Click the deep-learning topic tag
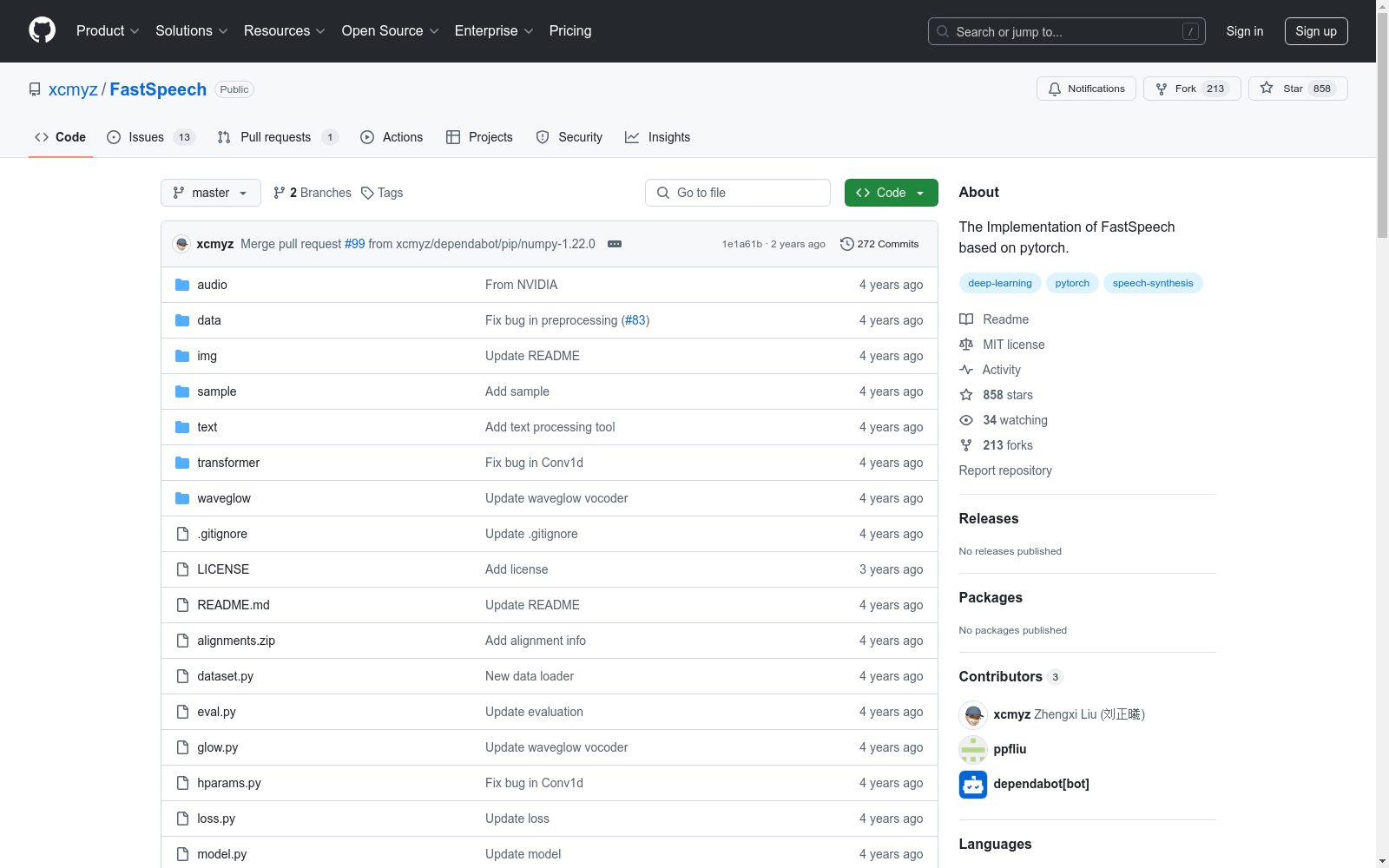Image resolution: width=1389 pixels, height=868 pixels. pos(1000,283)
